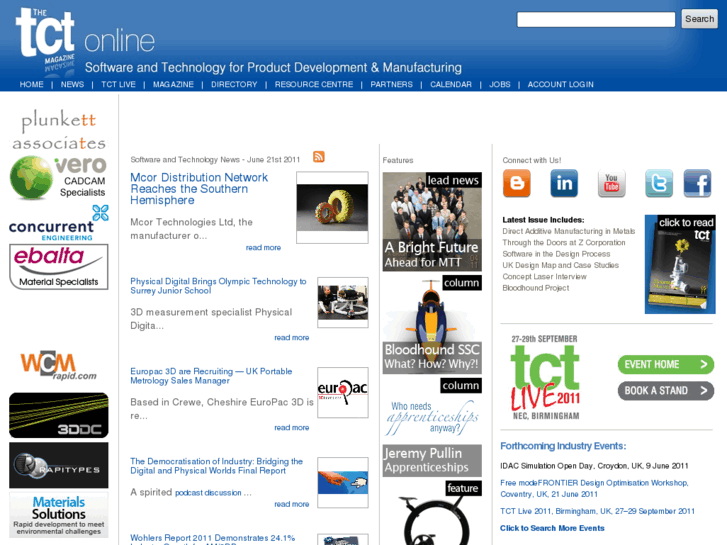
Task: Open the apprenticeships column image
Action: (x=432, y=410)
